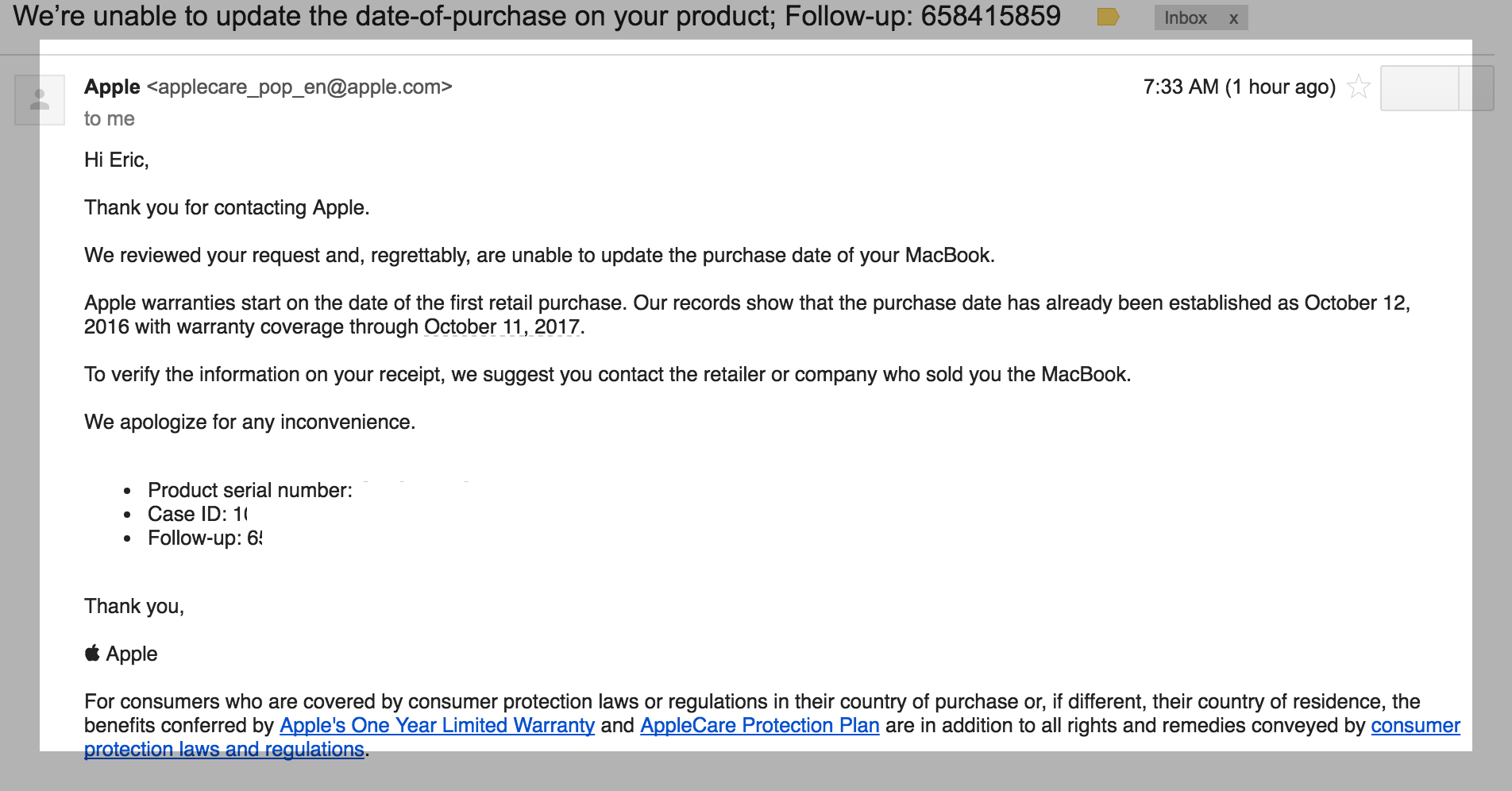Click the Product serial number line
The image size is (1512, 791).
coord(250,490)
